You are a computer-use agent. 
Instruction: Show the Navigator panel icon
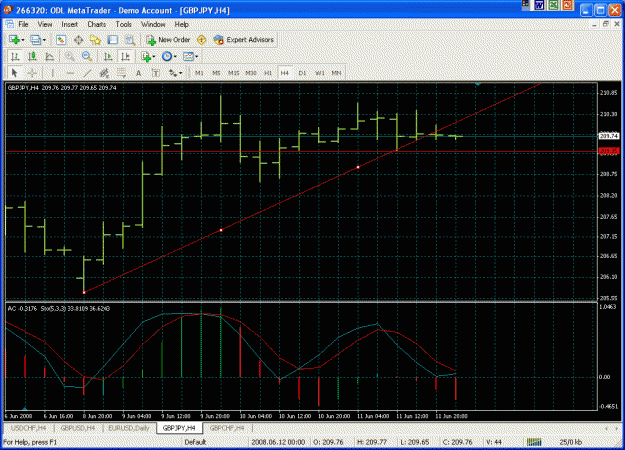pos(96,40)
